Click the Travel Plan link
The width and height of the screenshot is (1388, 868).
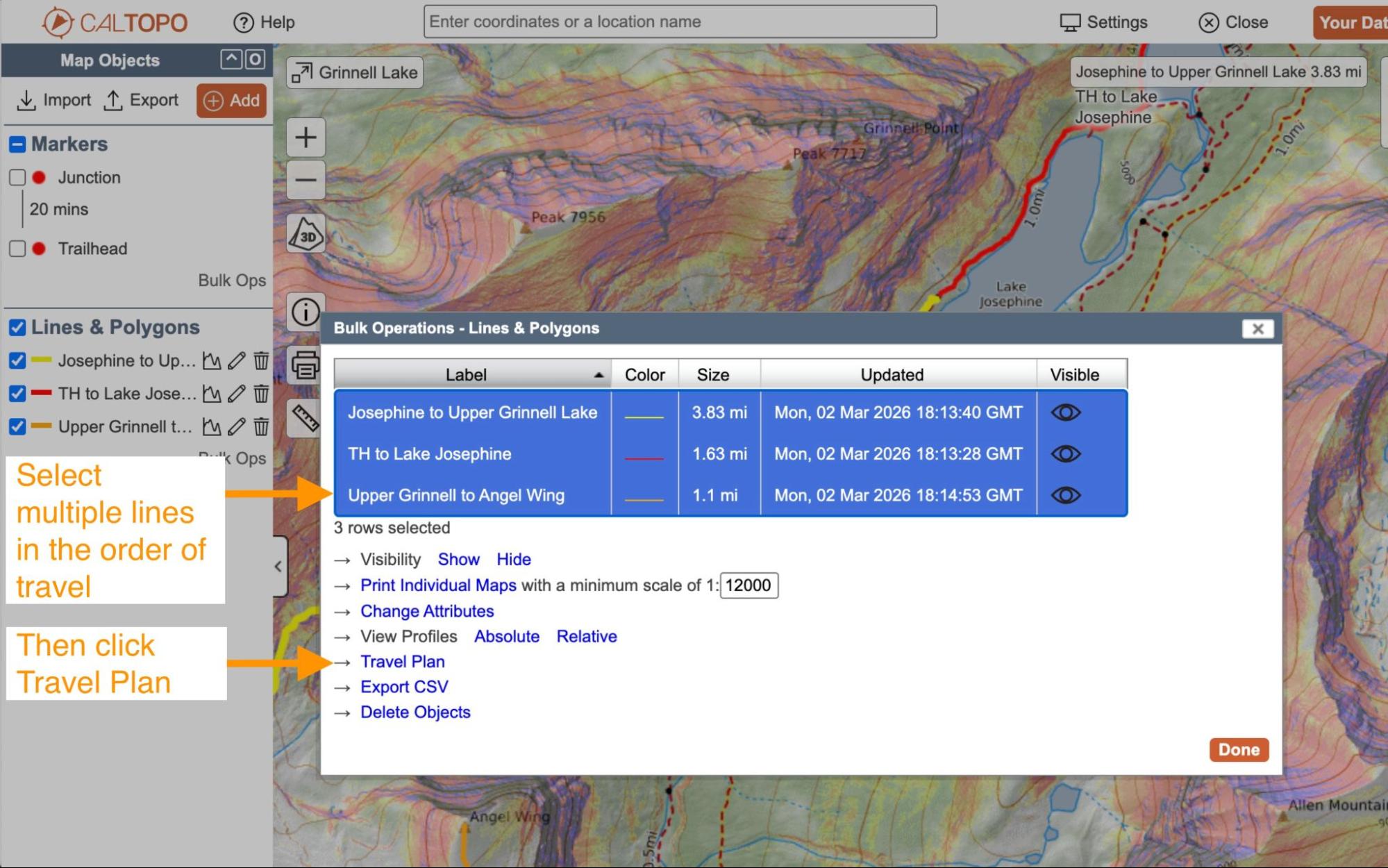tap(402, 662)
